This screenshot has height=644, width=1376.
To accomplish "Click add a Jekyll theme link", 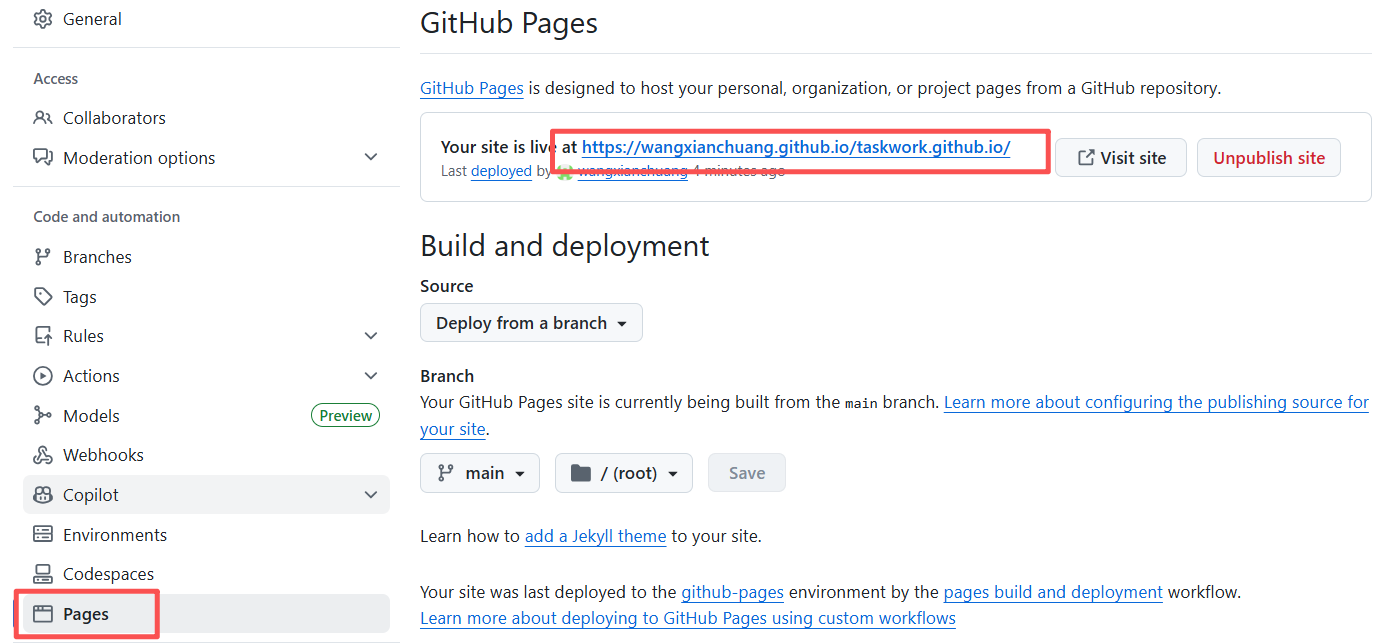I will click(x=595, y=536).
